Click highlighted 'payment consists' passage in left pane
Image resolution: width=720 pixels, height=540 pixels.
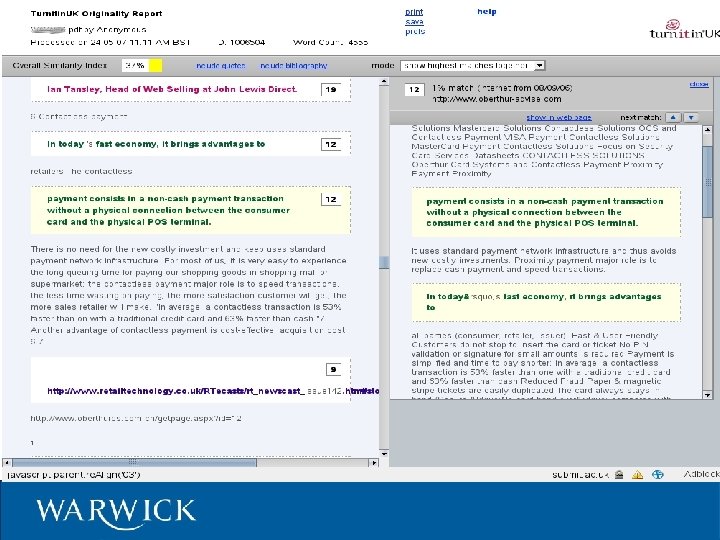point(169,210)
